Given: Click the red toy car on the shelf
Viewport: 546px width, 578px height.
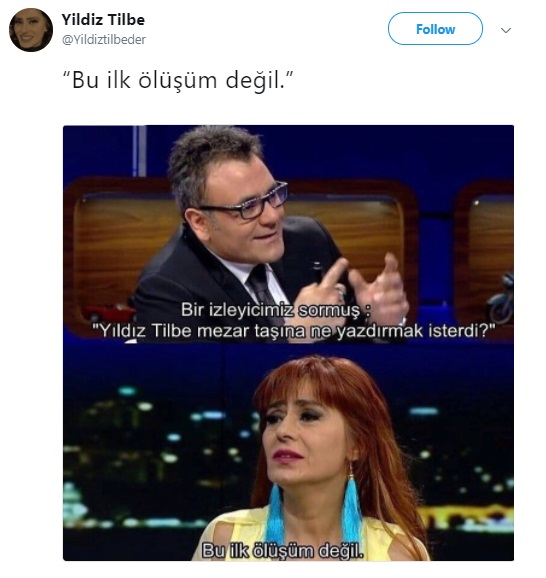Looking at the screenshot, I should point(109,314).
